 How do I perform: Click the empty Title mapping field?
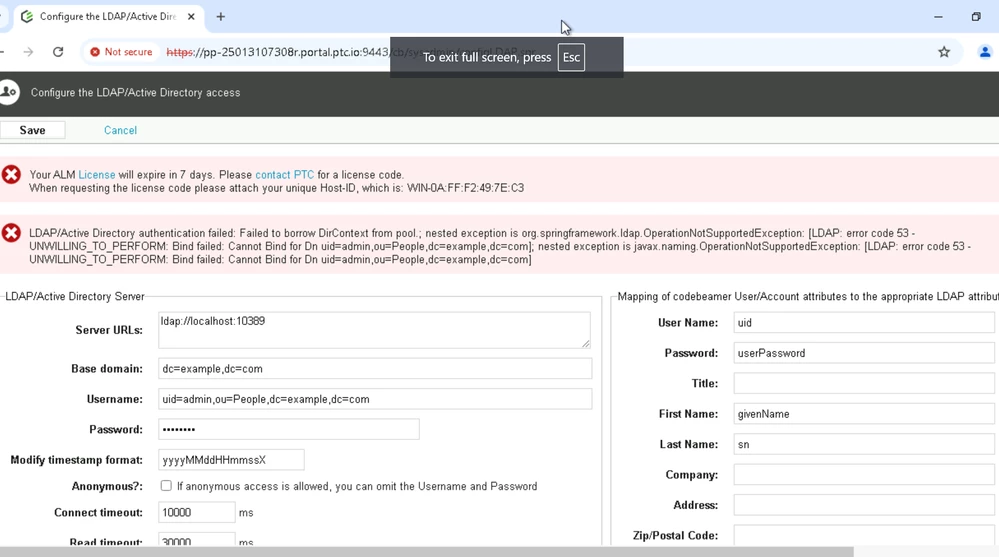pyautogui.click(x=864, y=383)
